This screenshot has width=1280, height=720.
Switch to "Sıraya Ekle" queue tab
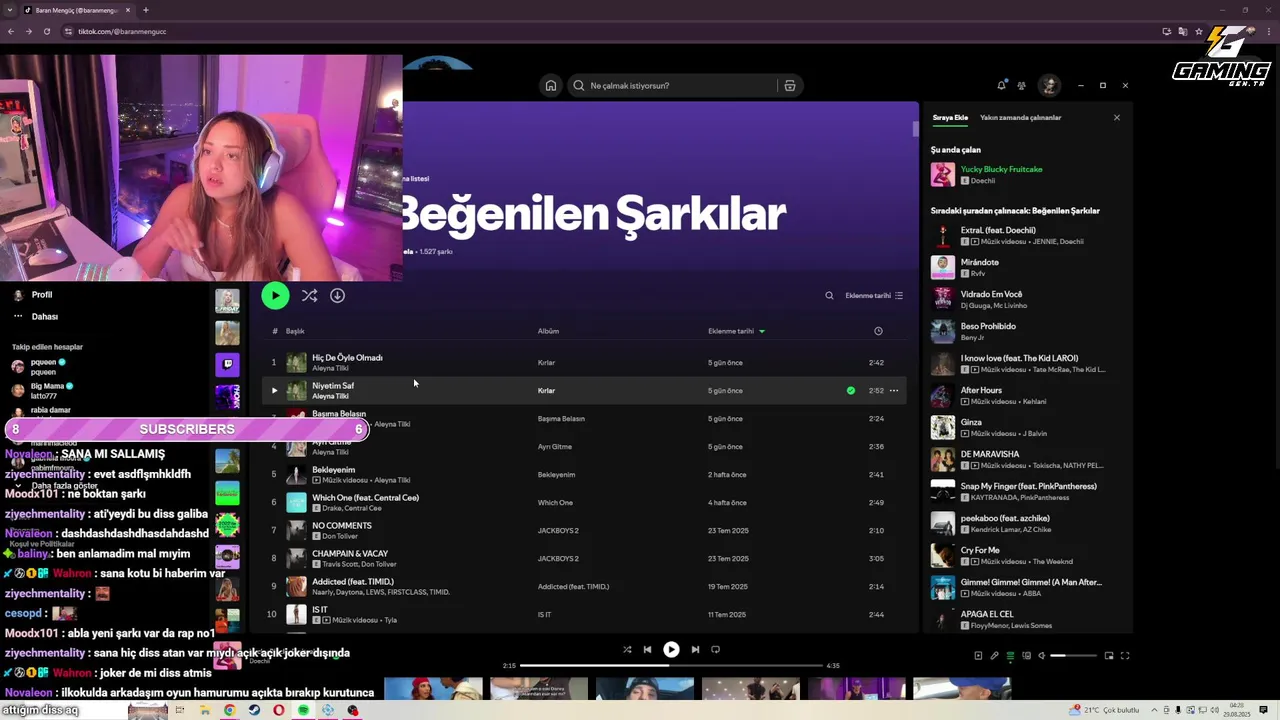950,117
